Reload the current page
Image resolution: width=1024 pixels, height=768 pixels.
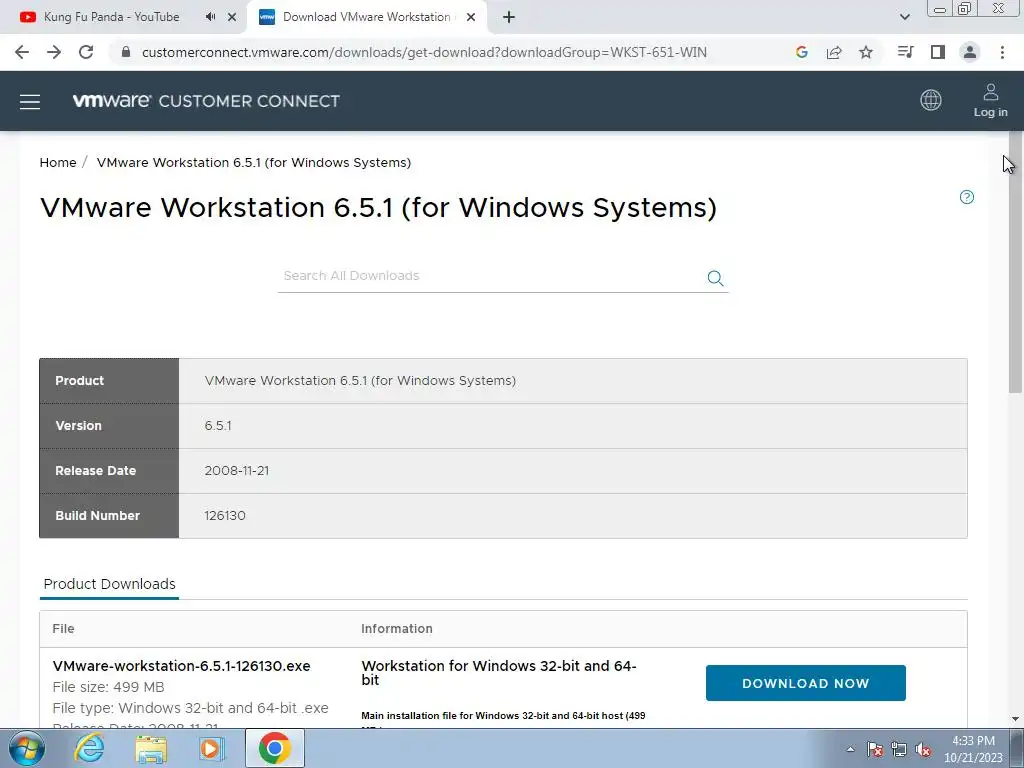click(86, 52)
